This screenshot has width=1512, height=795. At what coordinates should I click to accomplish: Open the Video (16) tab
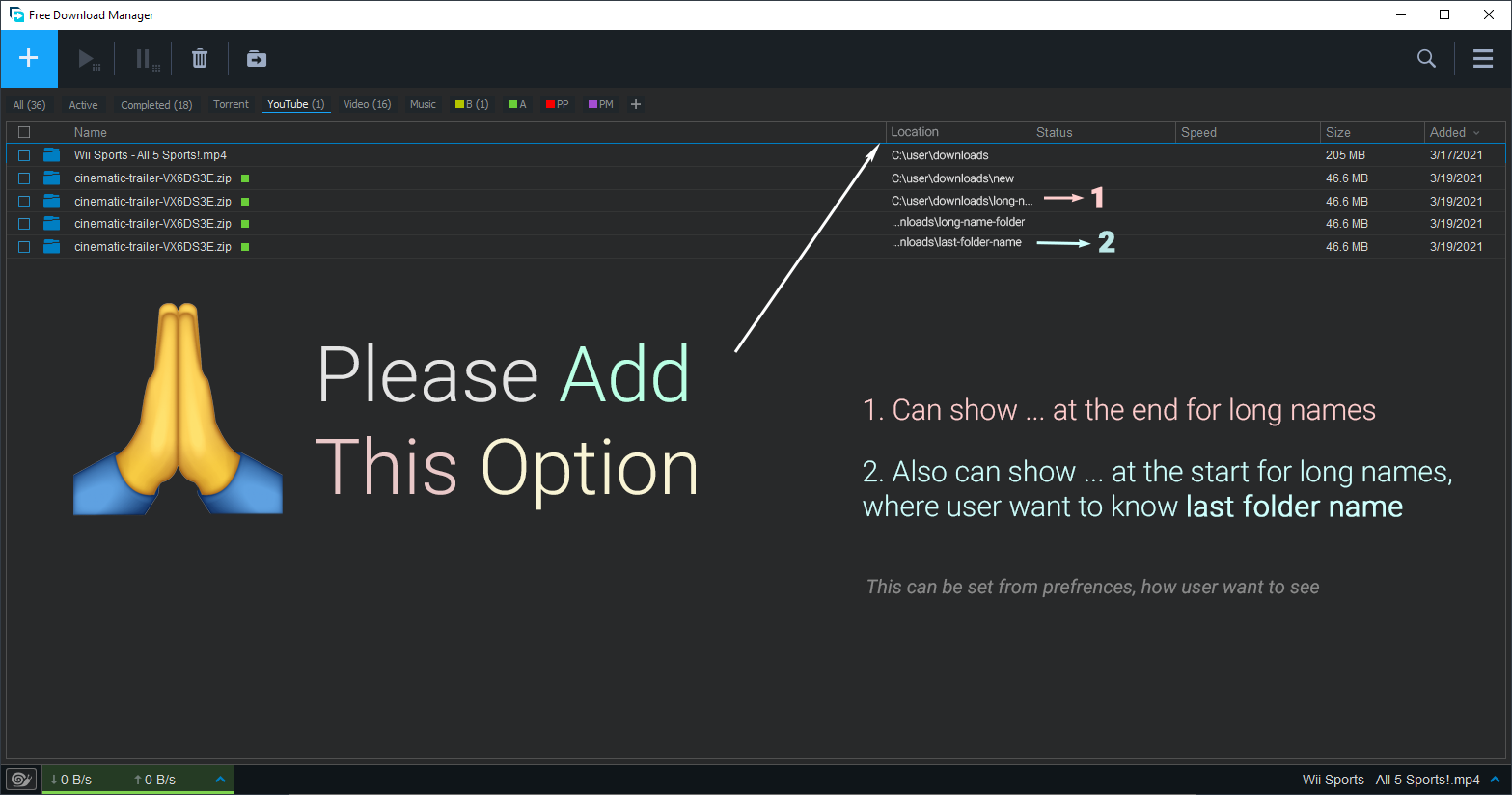point(368,104)
